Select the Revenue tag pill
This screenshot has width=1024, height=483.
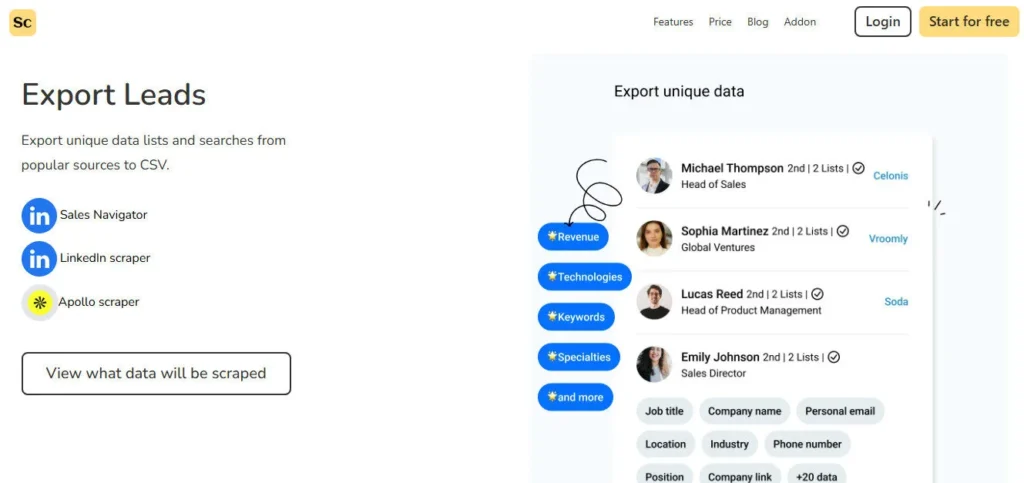coord(573,237)
